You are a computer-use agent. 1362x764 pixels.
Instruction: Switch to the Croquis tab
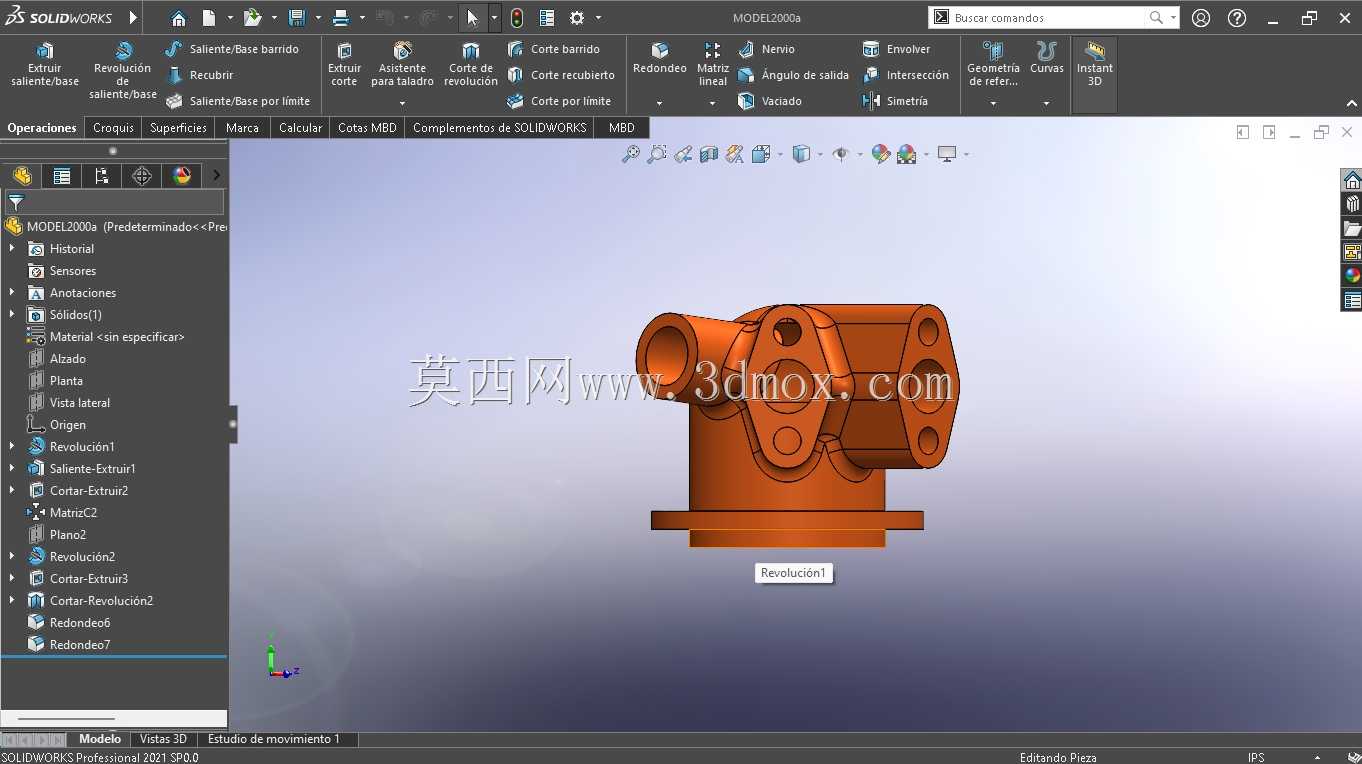click(113, 128)
